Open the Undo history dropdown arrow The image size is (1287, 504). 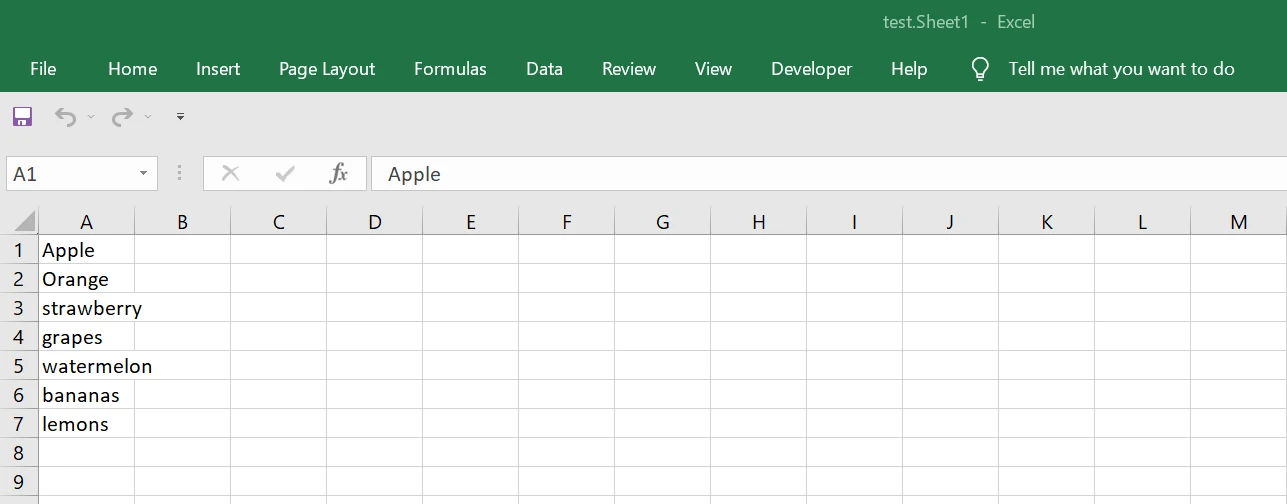pyautogui.click(x=91, y=117)
